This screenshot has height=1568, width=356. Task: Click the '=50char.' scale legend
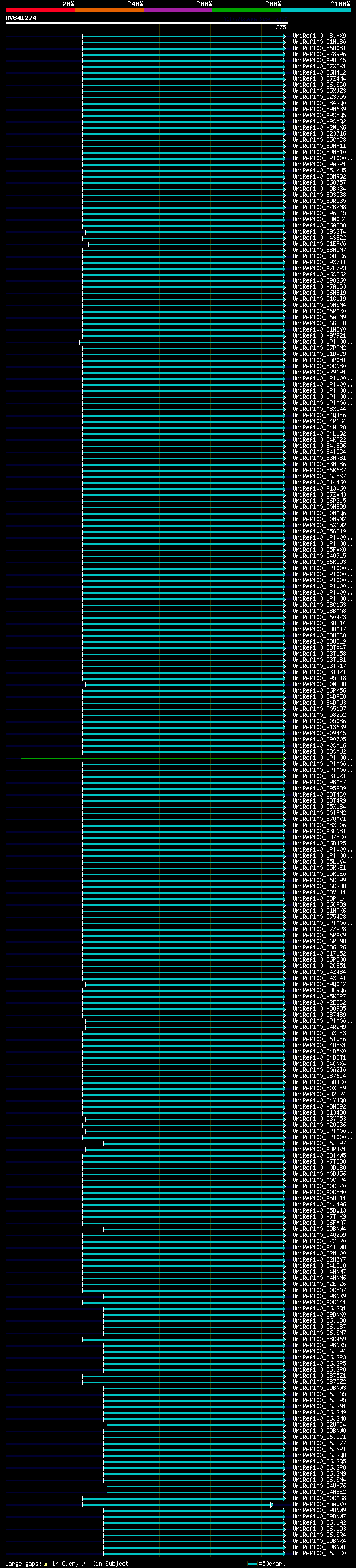pyautogui.click(x=266, y=1563)
